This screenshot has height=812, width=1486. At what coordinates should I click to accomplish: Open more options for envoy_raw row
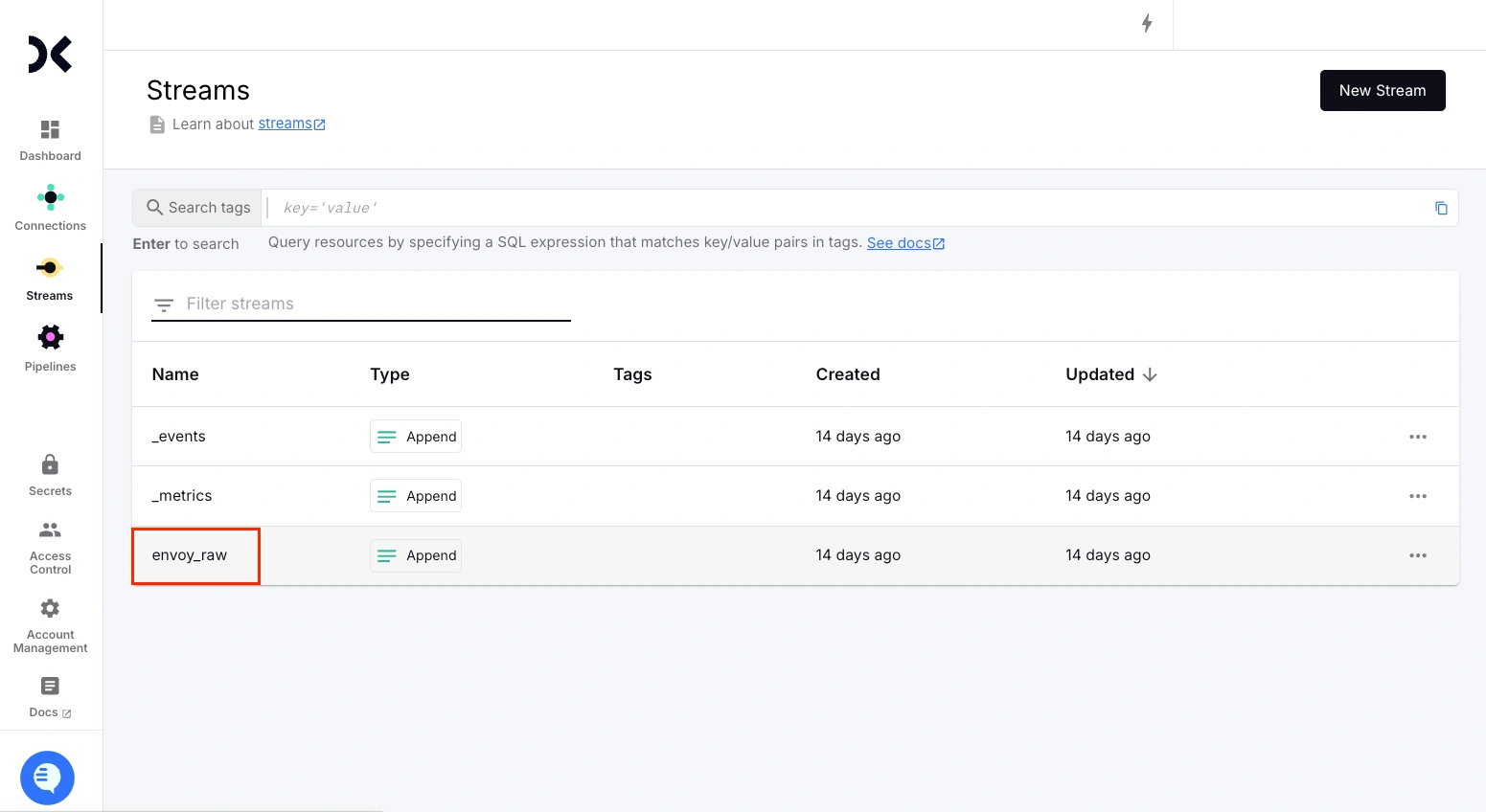coord(1418,555)
